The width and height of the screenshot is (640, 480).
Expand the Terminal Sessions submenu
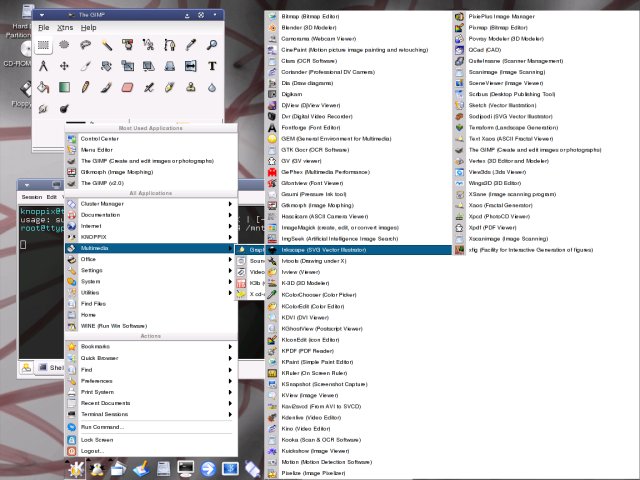pos(151,414)
